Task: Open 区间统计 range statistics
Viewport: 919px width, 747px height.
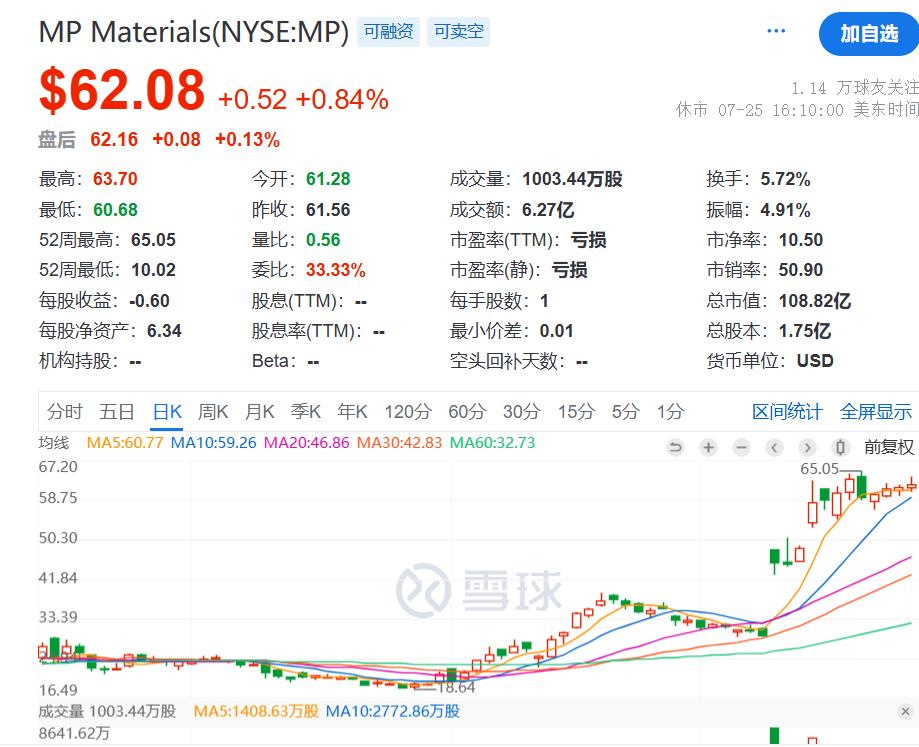Action: pos(787,412)
